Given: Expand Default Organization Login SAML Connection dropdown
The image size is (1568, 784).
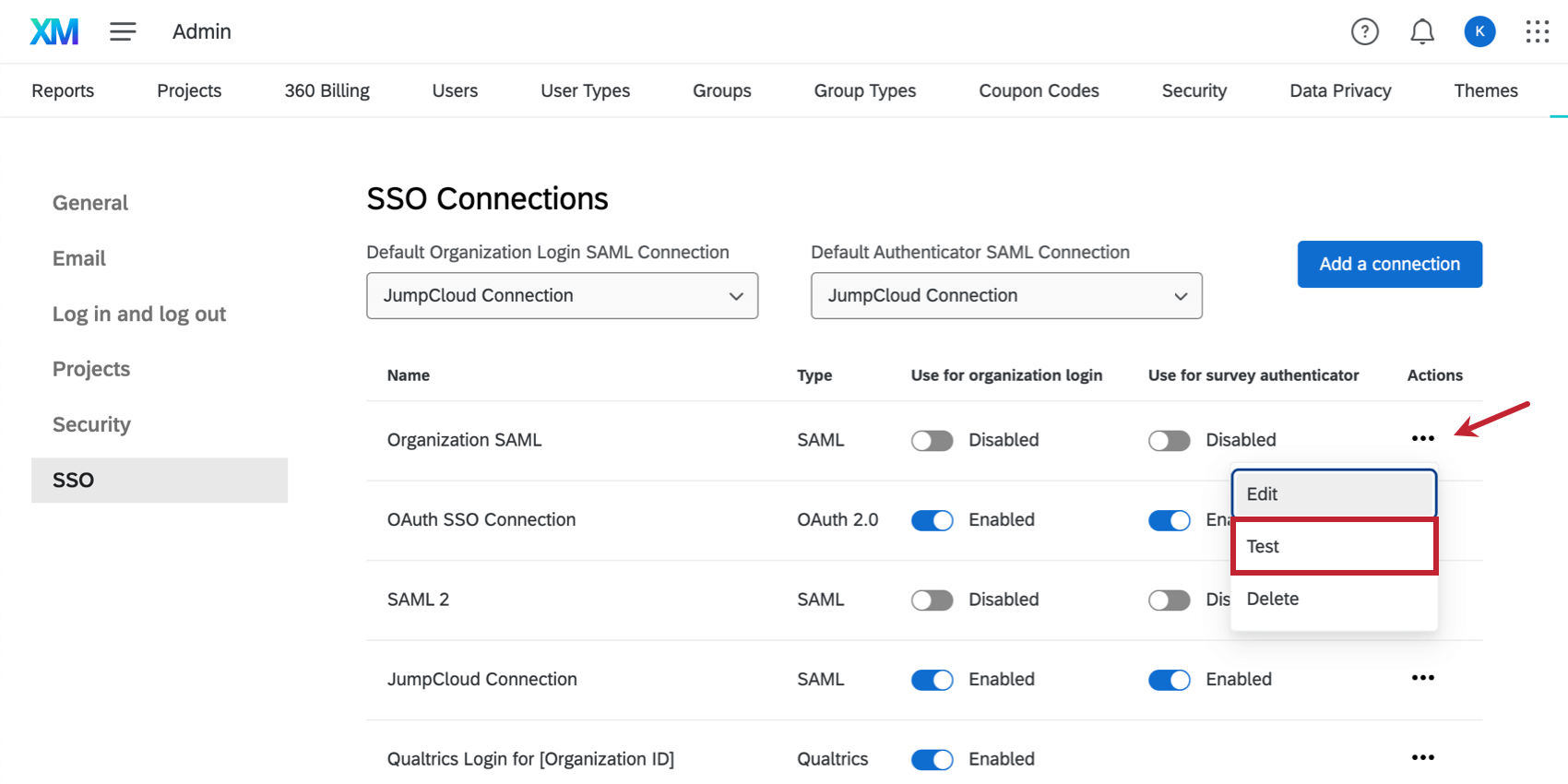Looking at the screenshot, I should 562,295.
